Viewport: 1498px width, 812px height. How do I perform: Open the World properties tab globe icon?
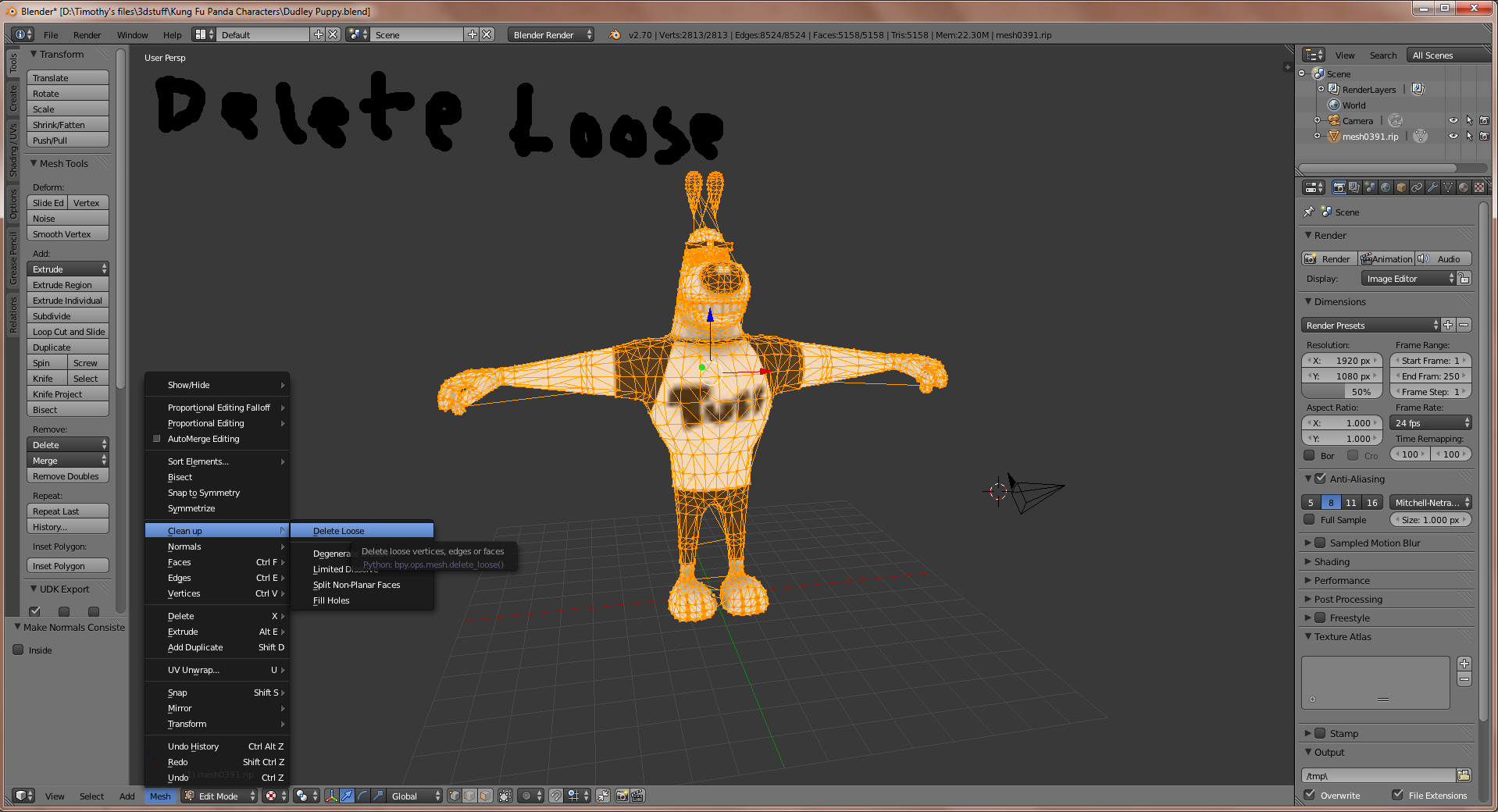[1386, 187]
